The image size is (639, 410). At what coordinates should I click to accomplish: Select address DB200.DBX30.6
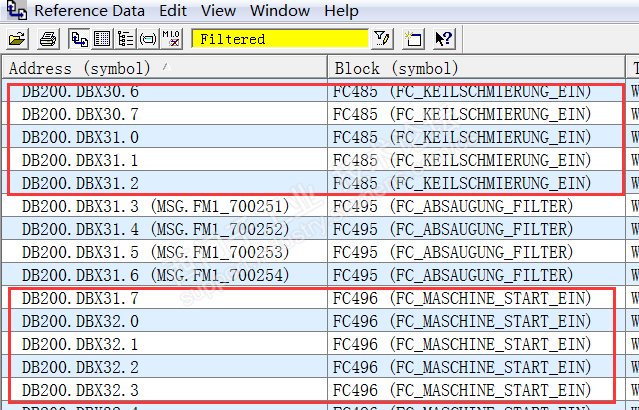coord(80,91)
